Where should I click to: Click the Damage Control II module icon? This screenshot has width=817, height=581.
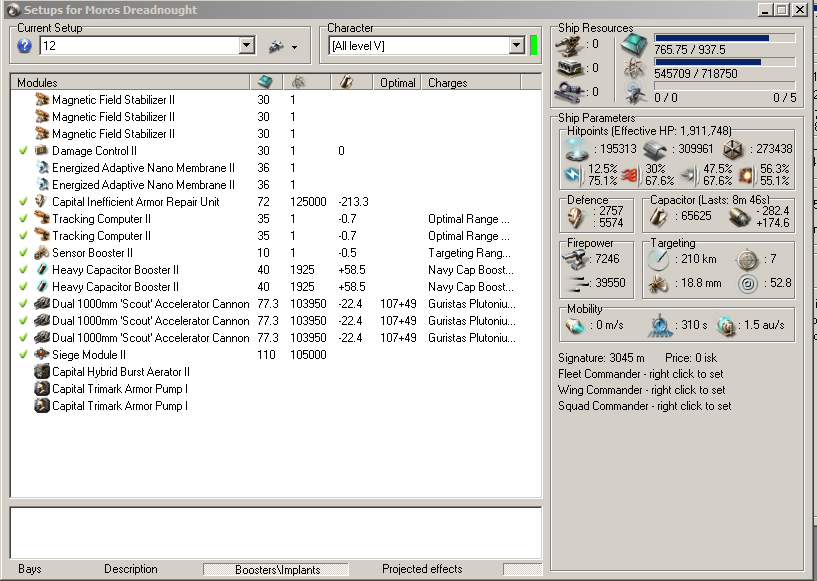click(42, 151)
